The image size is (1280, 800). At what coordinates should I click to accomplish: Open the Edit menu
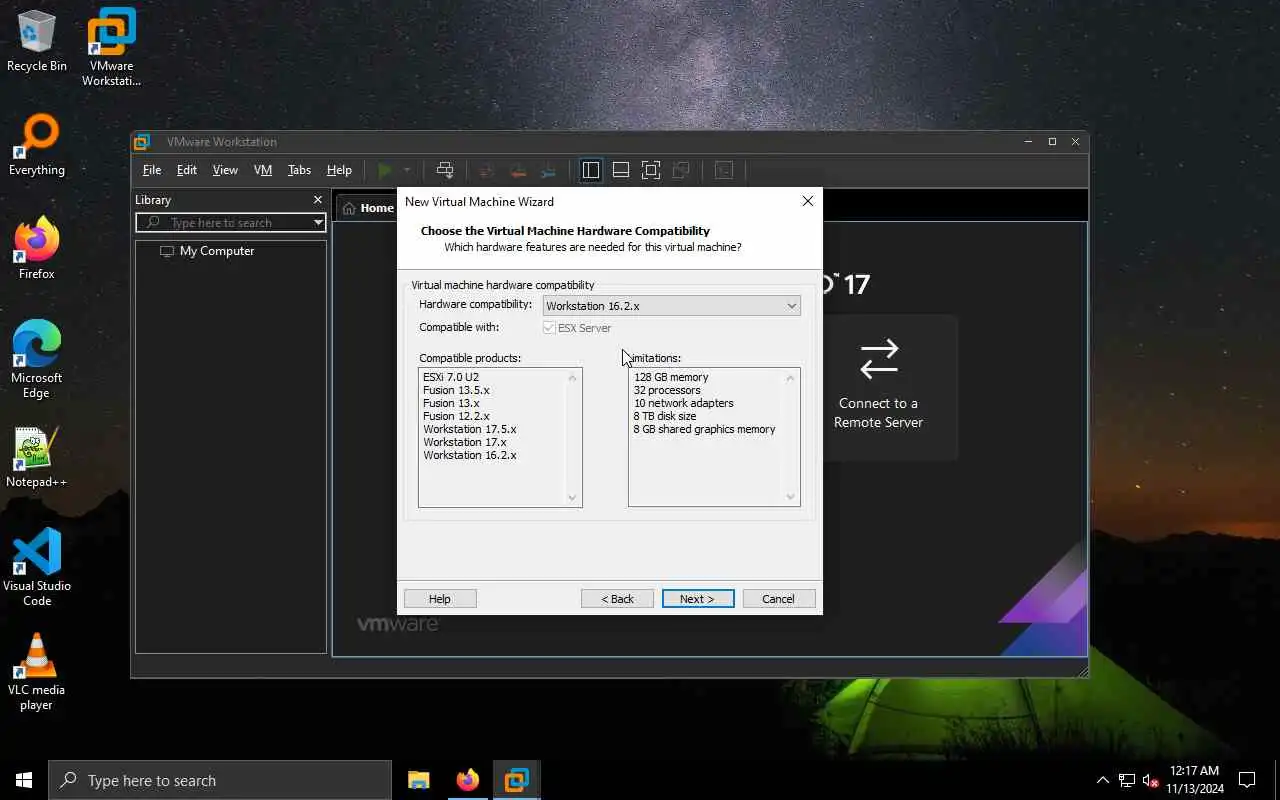click(x=187, y=170)
